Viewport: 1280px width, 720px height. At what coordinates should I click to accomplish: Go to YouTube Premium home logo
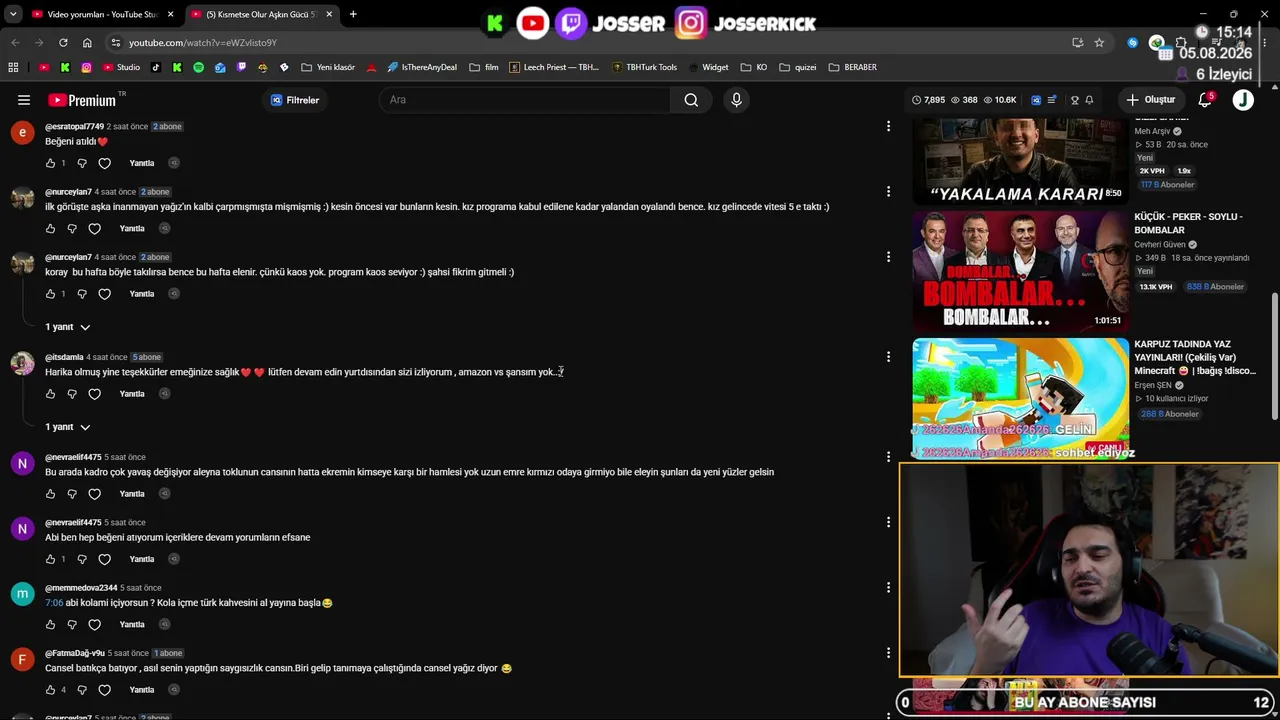[x=82, y=100]
